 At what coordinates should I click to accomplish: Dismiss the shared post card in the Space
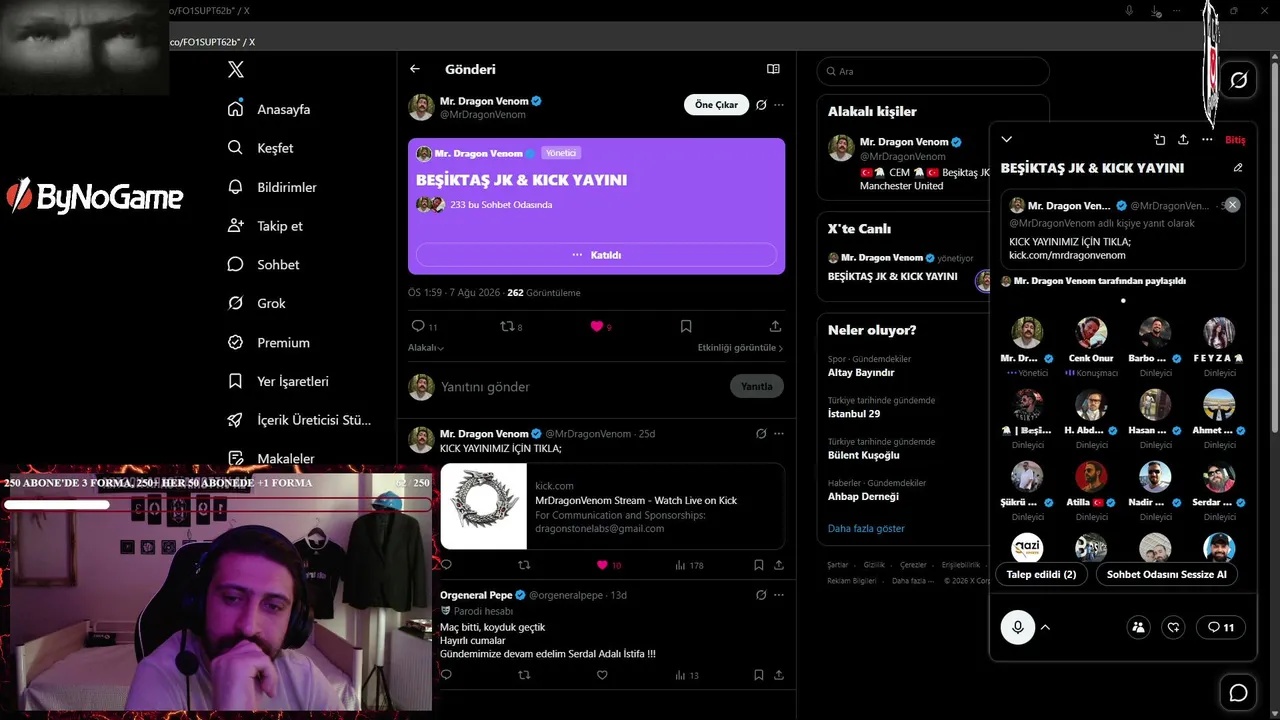(1232, 205)
